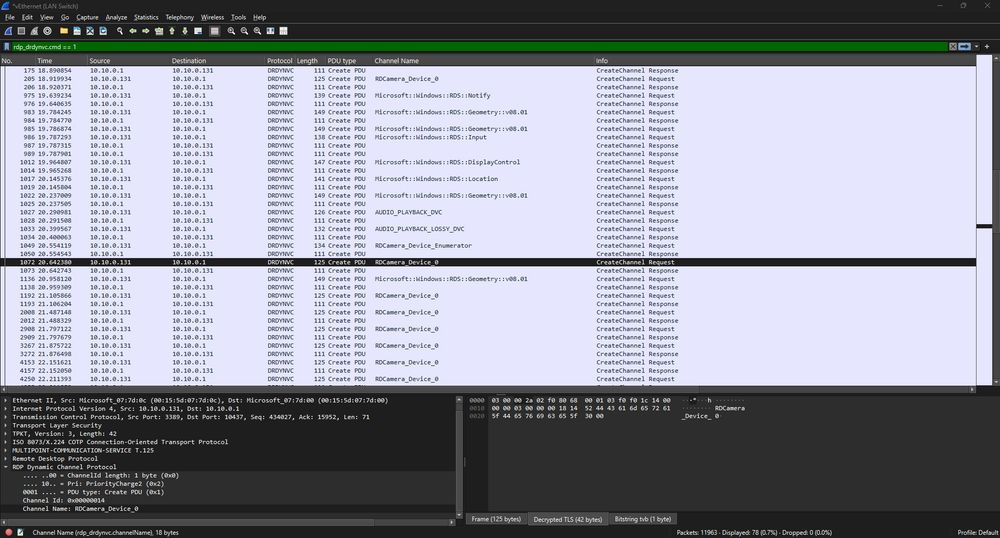Image resolution: width=1000 pixels, height=538 pixels.
Task: Expand ISO 8073/X.224 COTP node
Action: click(6, 442)
